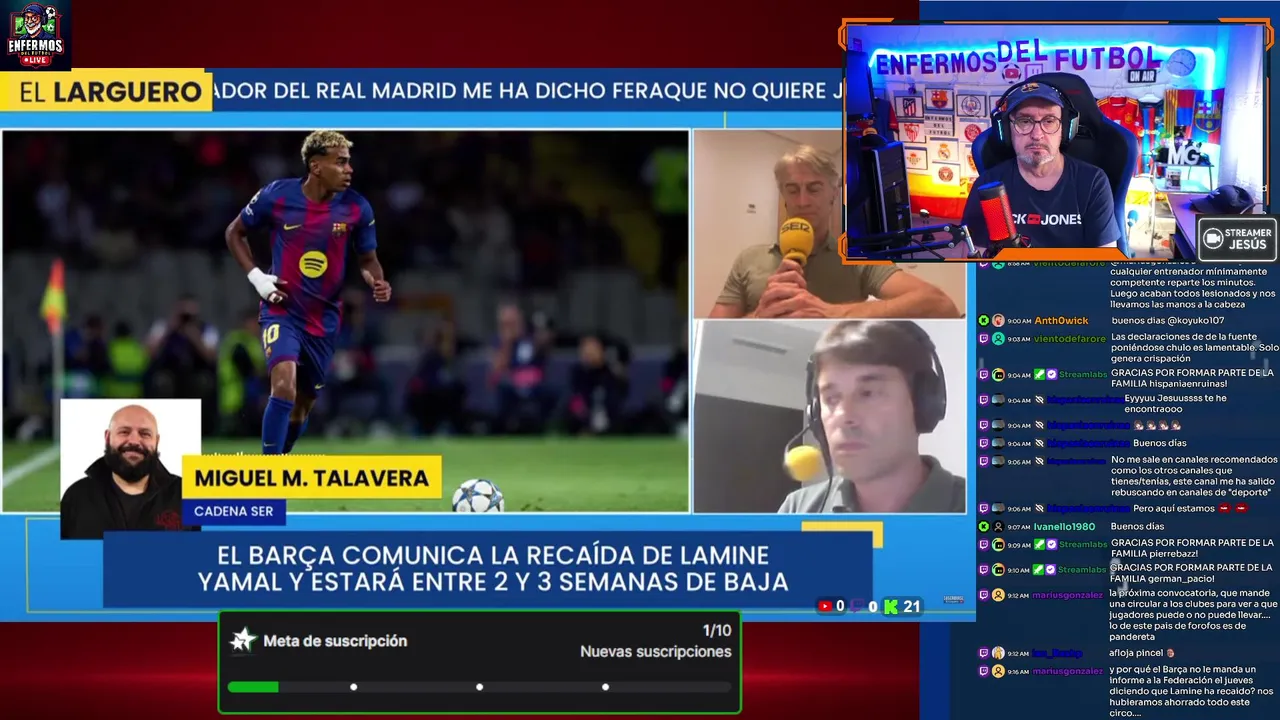Open the Ivanello1980 username in chat
Viewport: 1280px width, 720px height.
[x=1064, y=526]
